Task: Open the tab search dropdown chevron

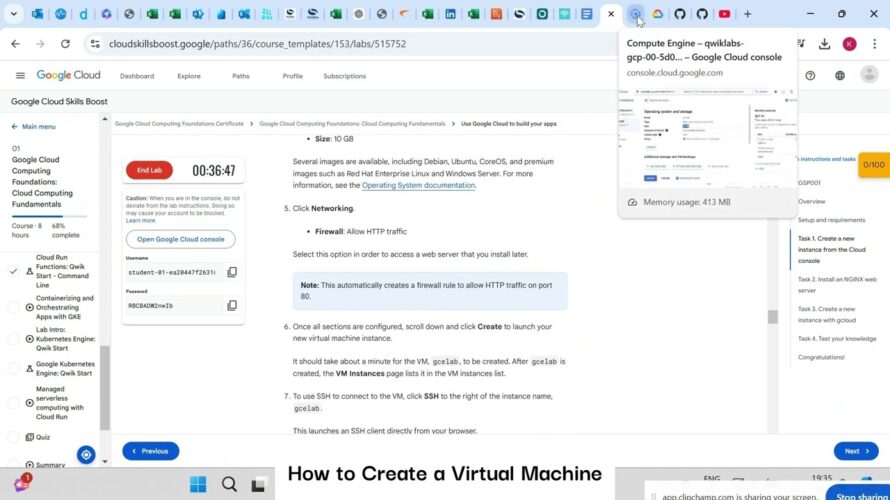Action: [14, 14]
